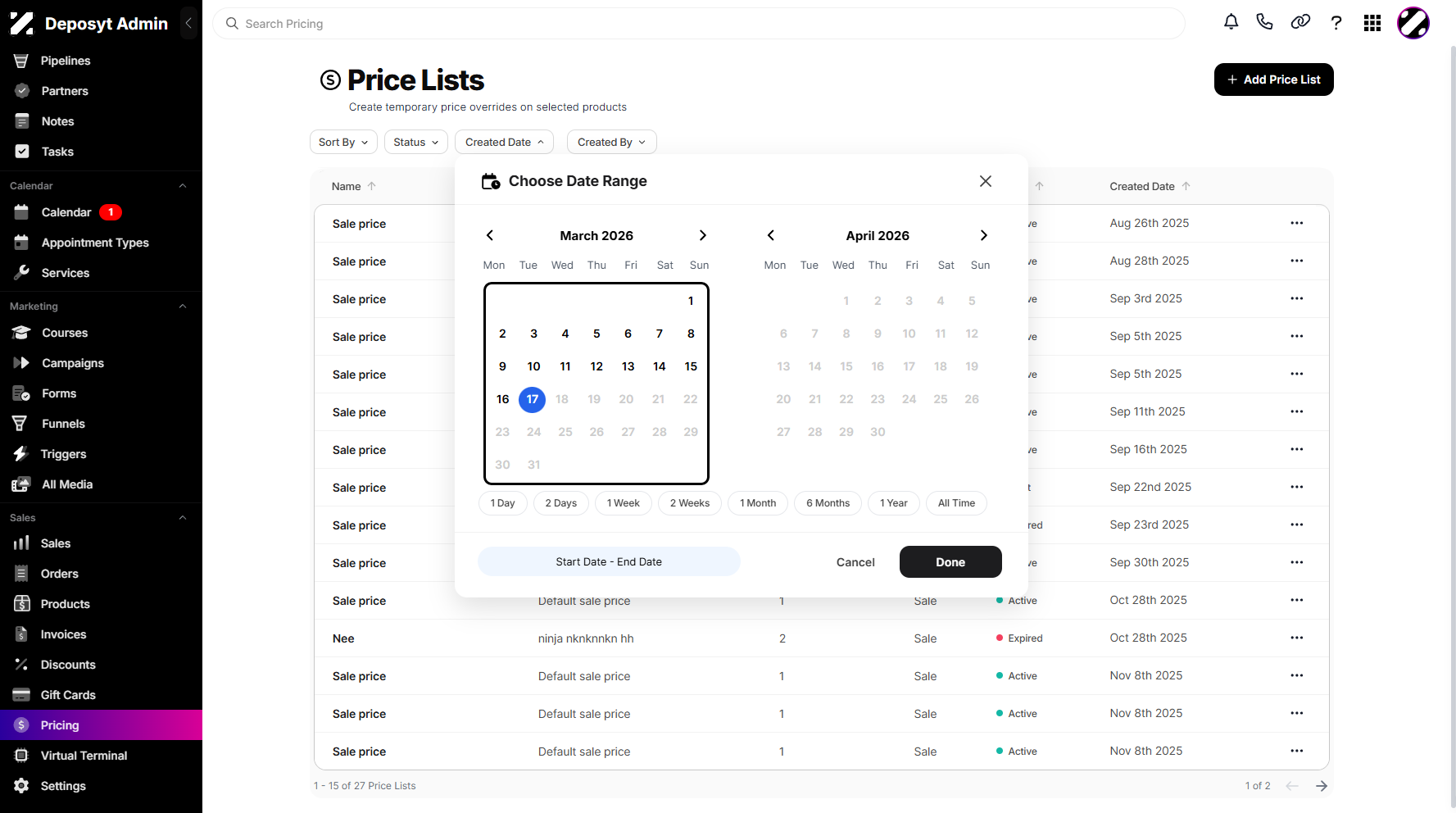Go to previous month before March 2026
This screenshot has height=813, width=1456.
490,235
